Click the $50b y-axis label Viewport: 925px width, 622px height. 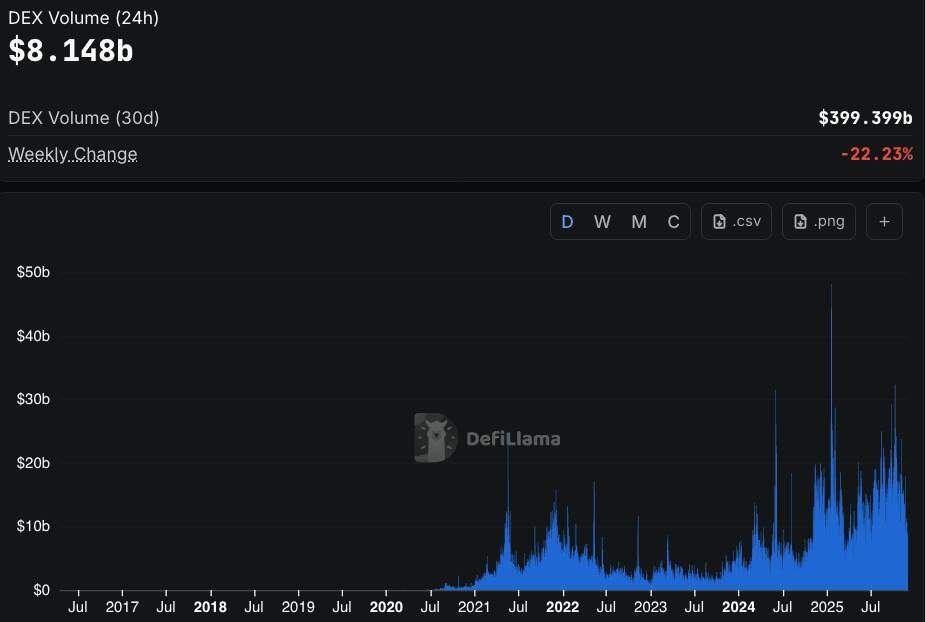[x=33, y=272]
